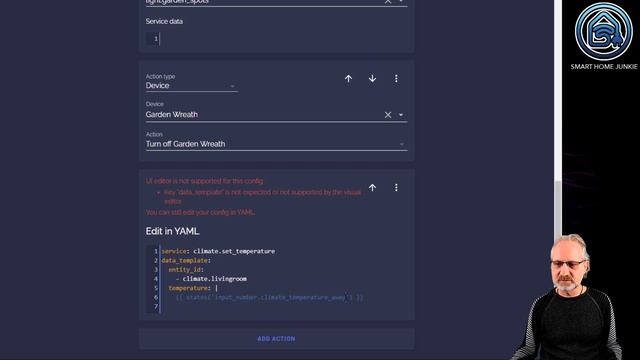Click 'climate.livingroom' on YAML line 4
640x360 pixels.
point(214,279)
